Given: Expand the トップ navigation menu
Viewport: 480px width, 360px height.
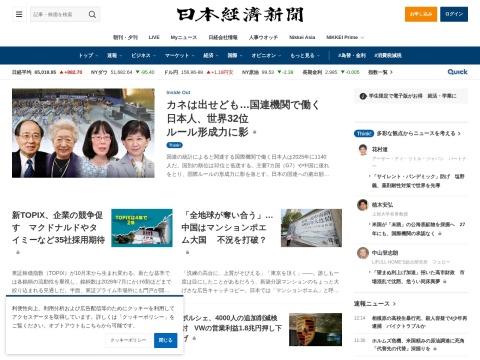Looking at the screenshot, I should [88, 55].
